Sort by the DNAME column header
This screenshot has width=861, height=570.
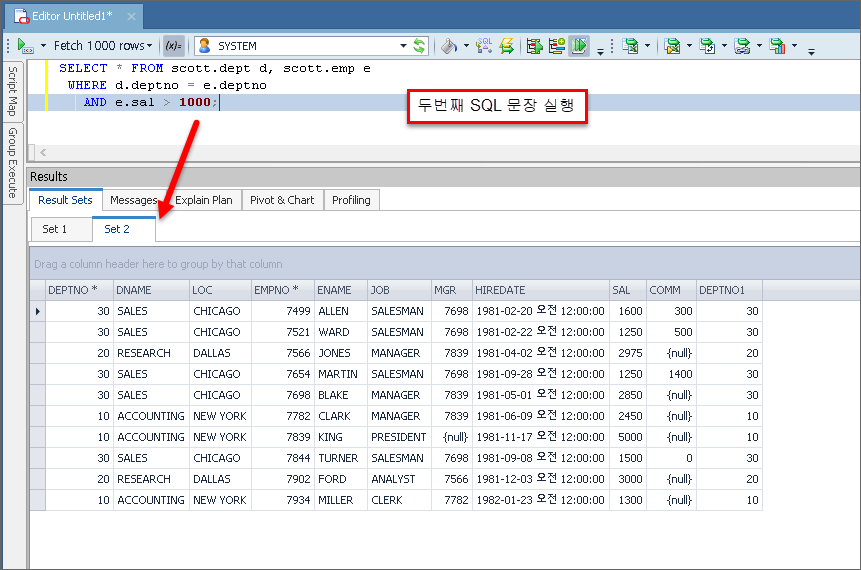[151, 290]
